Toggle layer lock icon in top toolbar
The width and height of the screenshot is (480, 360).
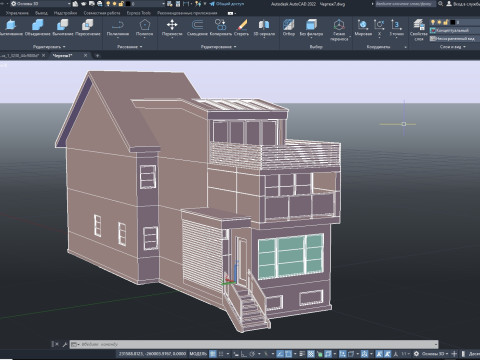(121, 4)
